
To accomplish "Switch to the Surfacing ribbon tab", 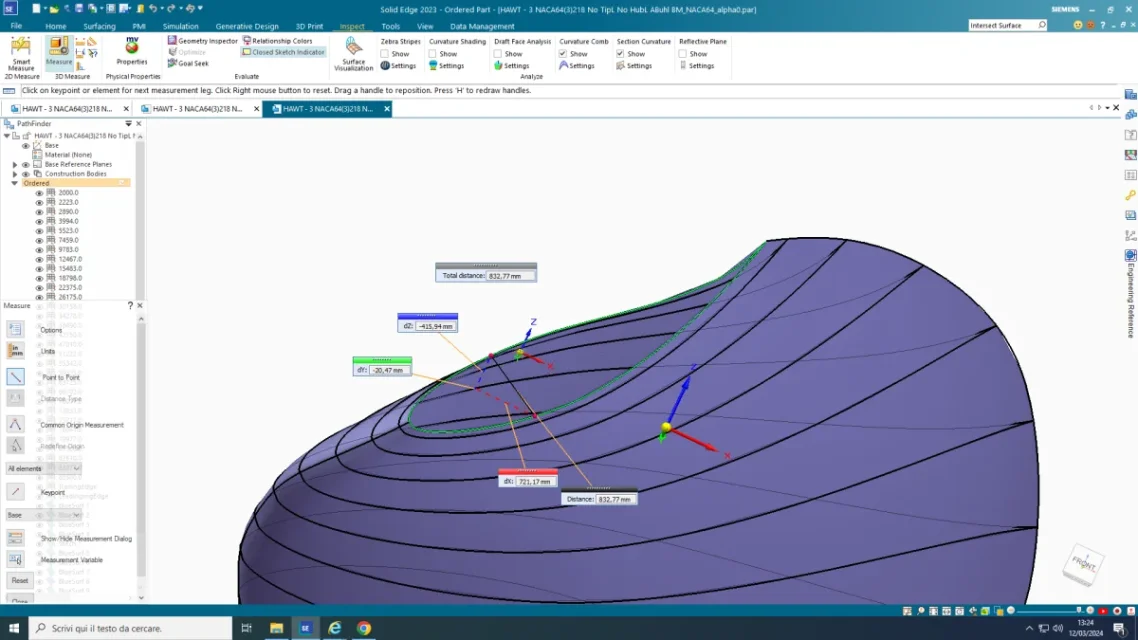I will (99, 26).
